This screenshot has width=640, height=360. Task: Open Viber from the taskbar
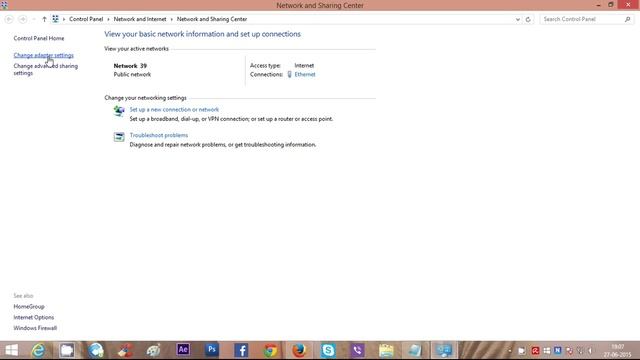tap(357, 350)
